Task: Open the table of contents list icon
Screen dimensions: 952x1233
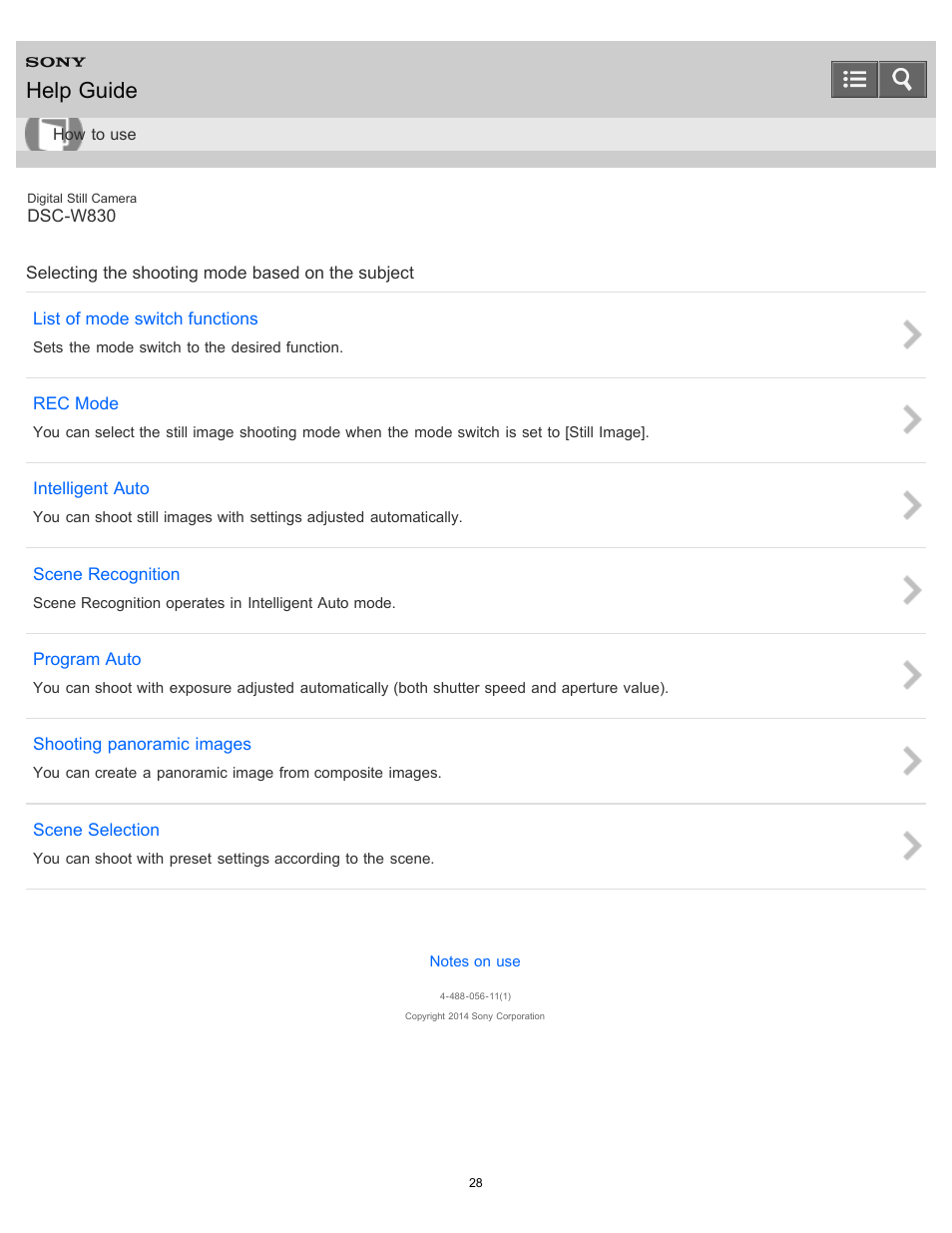Action: 854,79
